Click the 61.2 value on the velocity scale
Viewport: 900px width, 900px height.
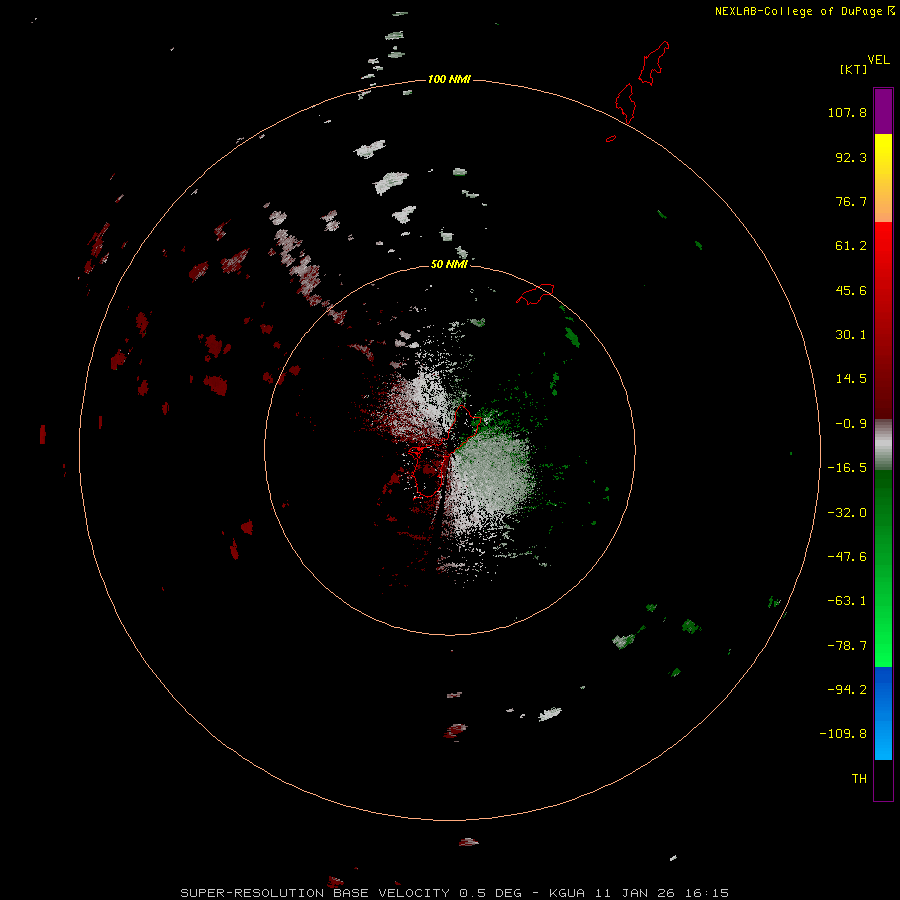[851, 246]
